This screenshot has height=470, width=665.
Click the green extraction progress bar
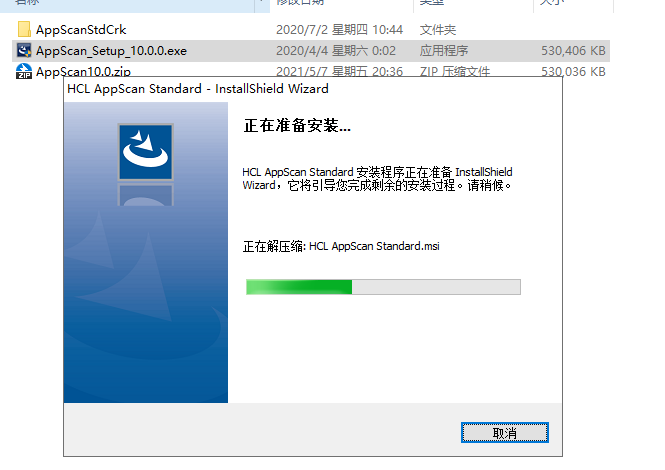(x=383, y=287)
